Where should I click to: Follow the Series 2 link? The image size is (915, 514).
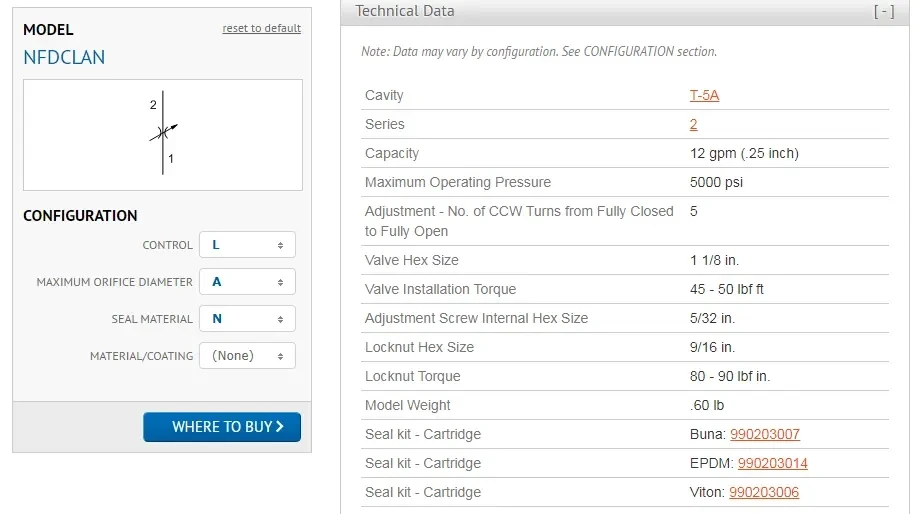tap(693, 125)
